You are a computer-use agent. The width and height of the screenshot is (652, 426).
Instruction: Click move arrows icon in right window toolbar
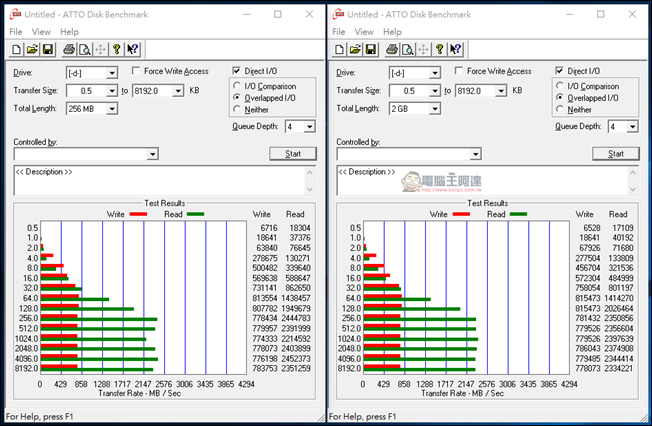(x=423, y=50)
